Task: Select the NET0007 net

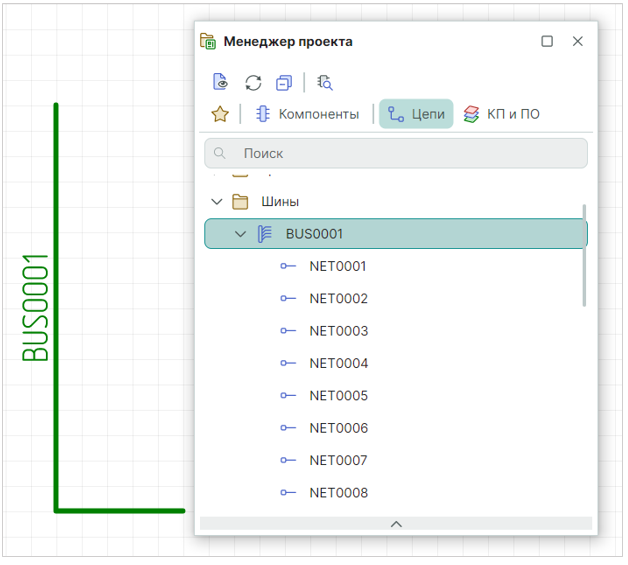Action: click(x=338, y=460)
